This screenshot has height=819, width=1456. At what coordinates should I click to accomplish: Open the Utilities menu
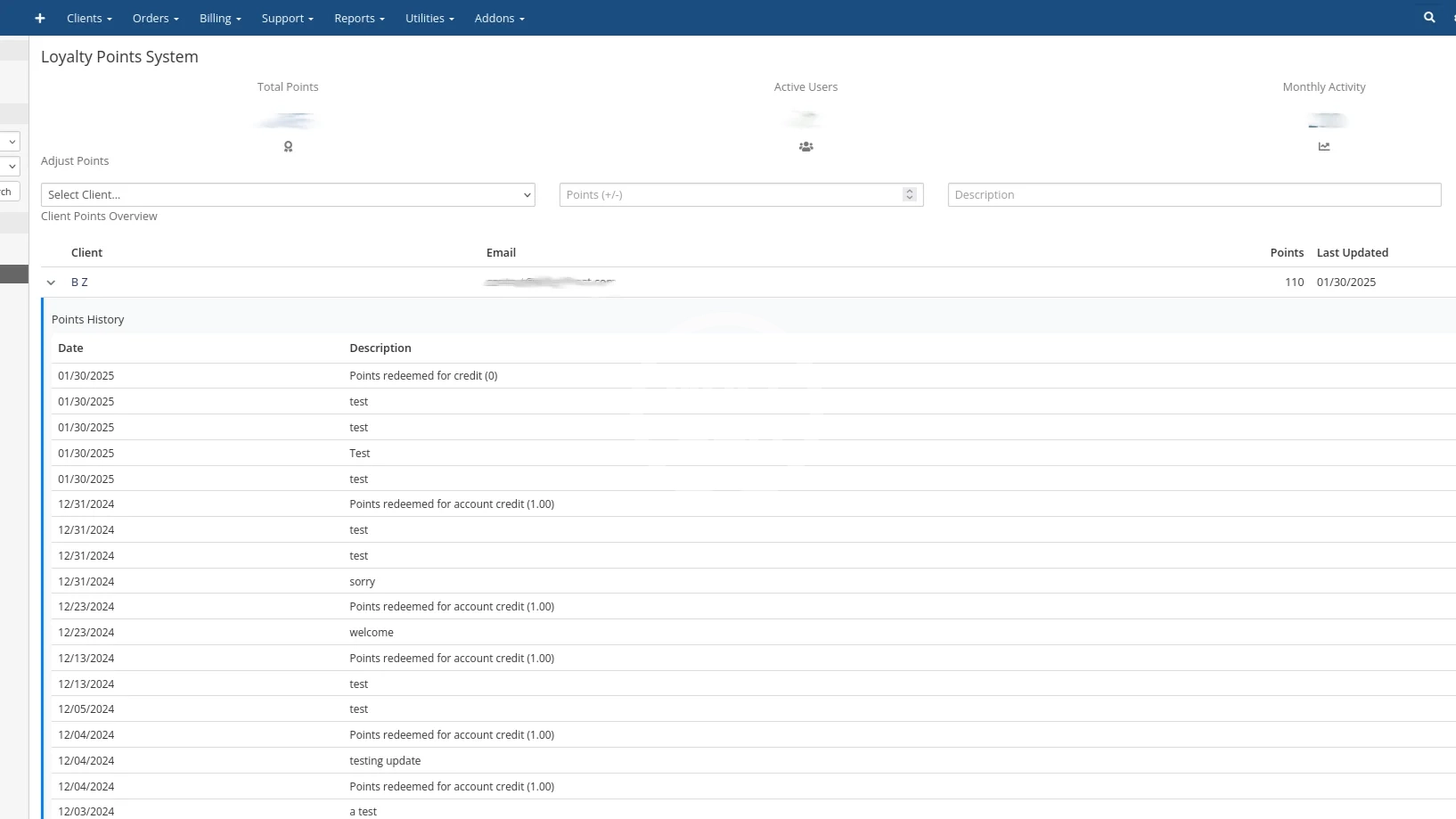429,18
